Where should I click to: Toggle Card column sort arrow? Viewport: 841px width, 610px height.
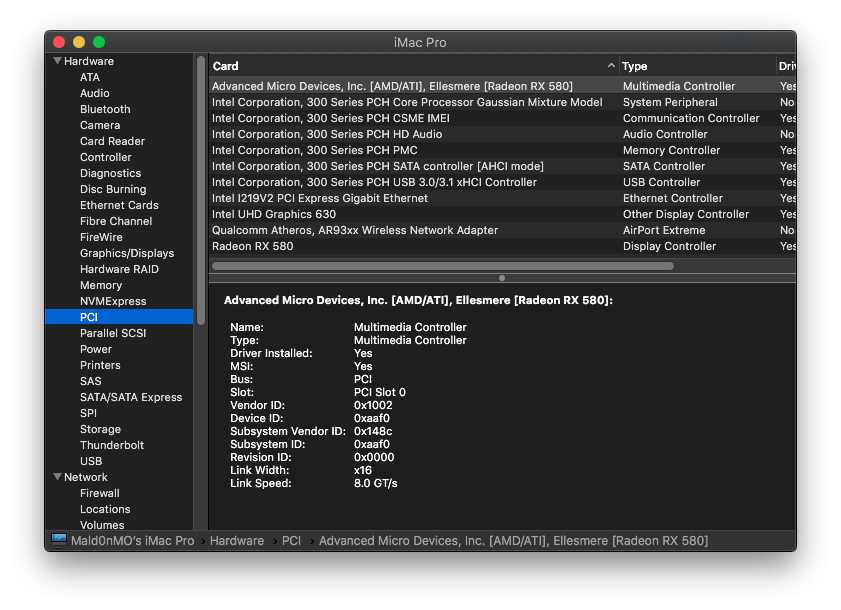point(611,65)
